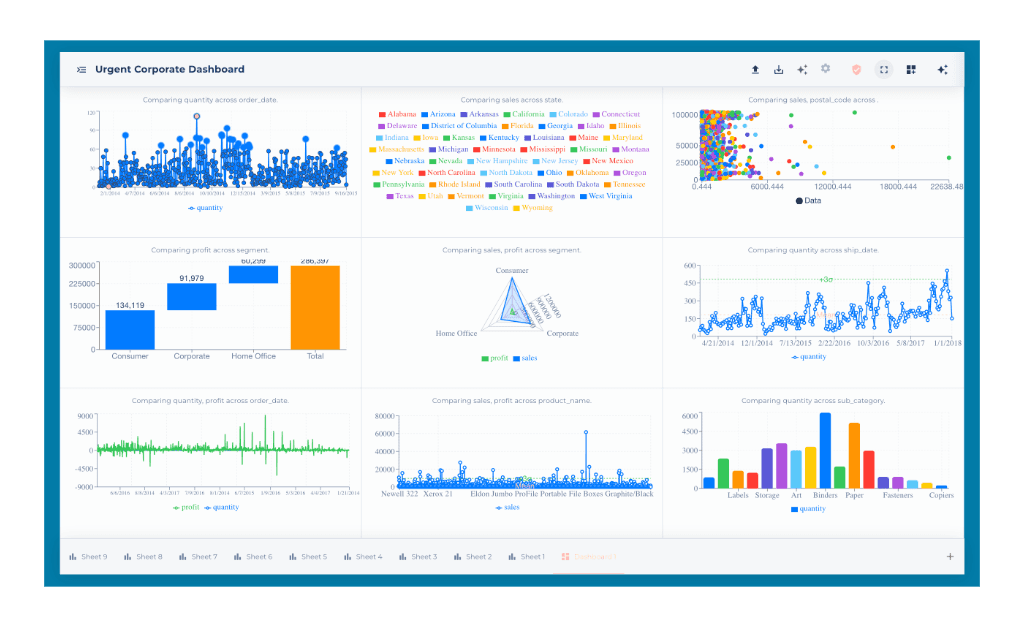Click 'Comparing quantity across order_date.' chart title
This screenshot has width=1024, height=627.
210,100
